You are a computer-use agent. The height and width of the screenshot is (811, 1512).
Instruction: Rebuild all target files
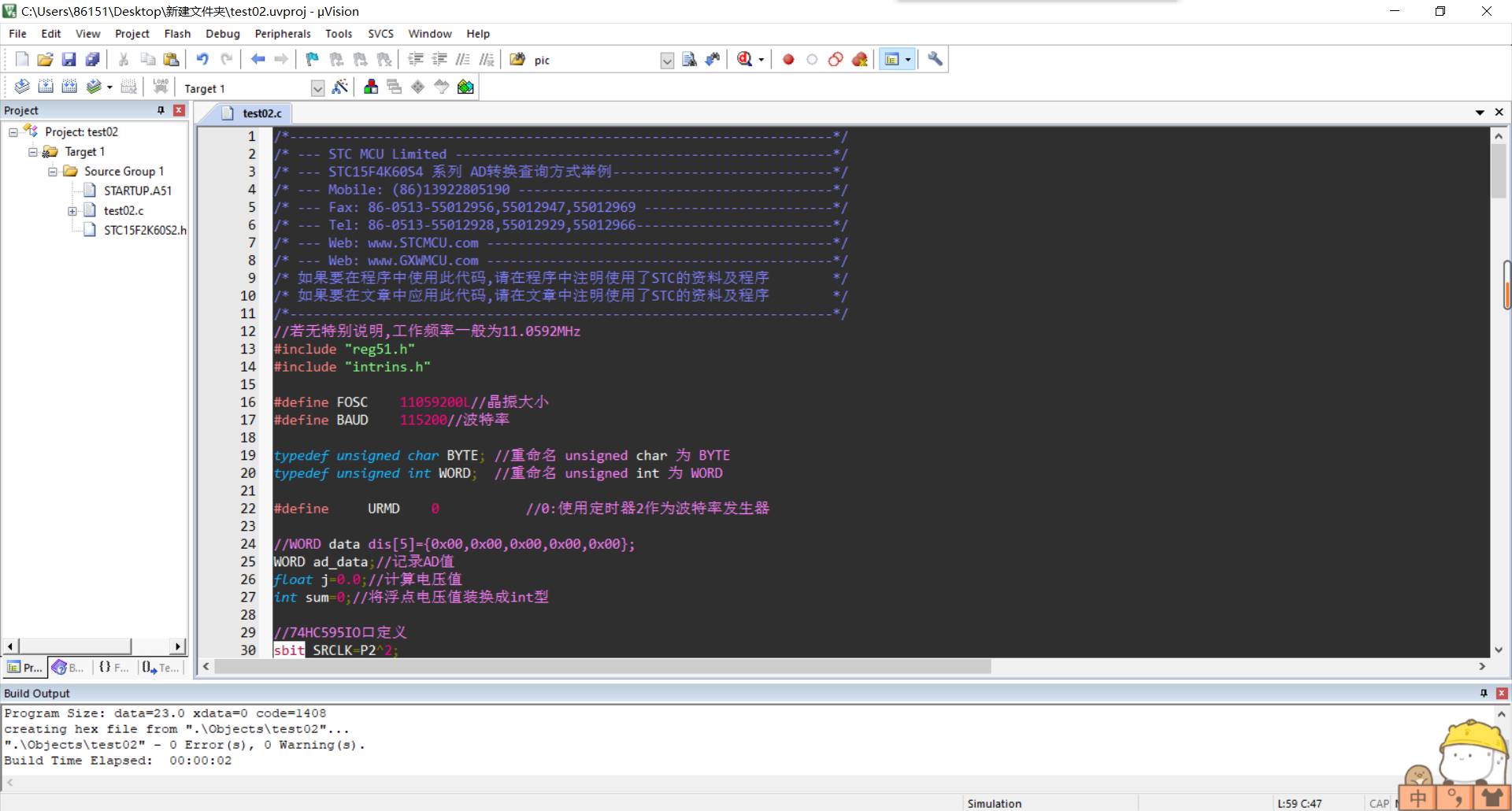69,87
